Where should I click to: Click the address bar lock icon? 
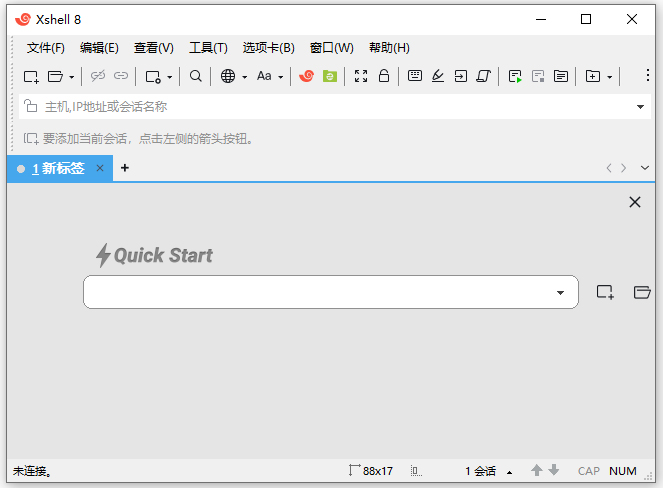pos(30,106)
